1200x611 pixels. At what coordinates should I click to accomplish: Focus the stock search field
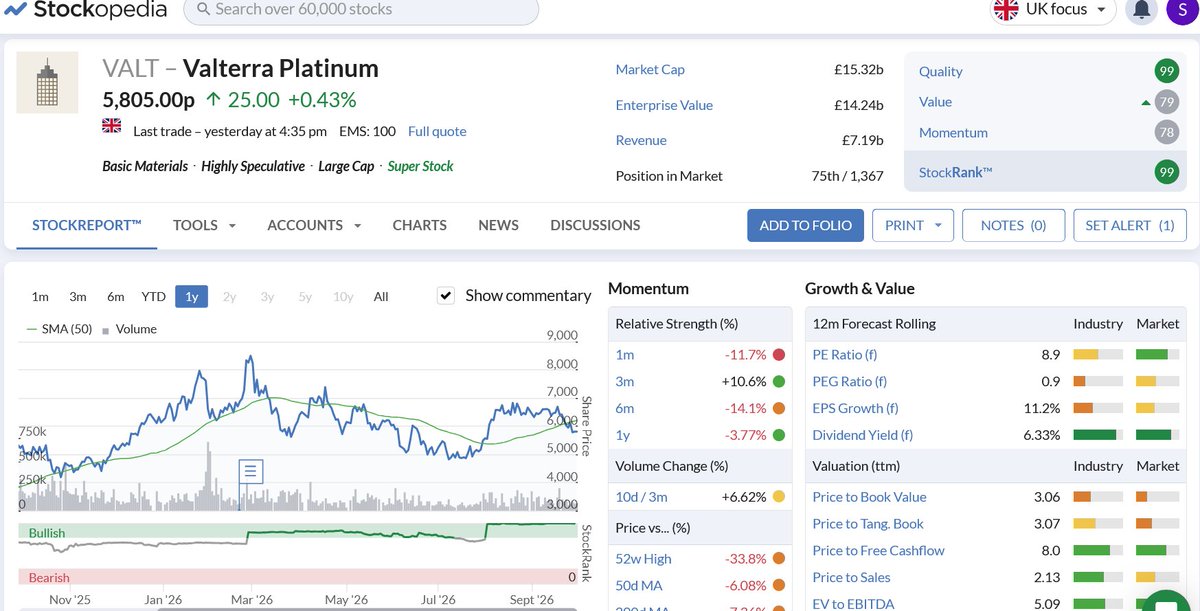click(x=361, y=10)
